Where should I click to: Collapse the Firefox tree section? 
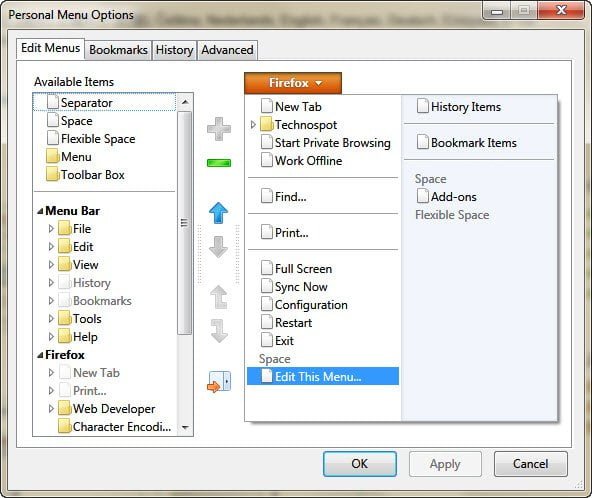pos(40,355)
